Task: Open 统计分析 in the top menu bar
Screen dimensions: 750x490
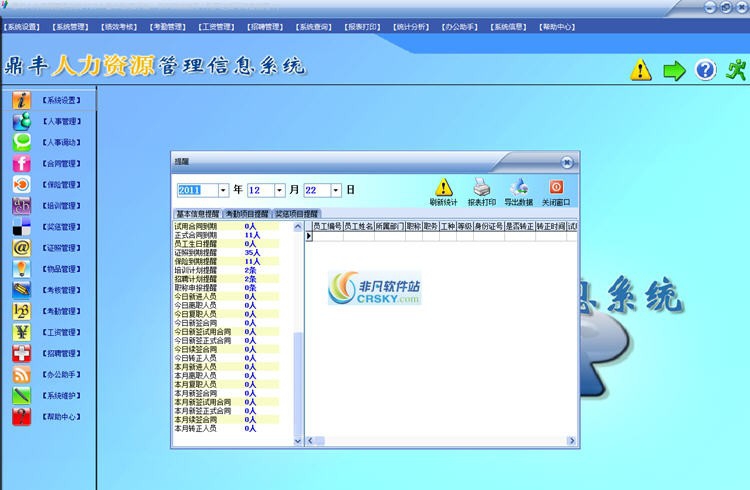Action: (x=411, y=27)
